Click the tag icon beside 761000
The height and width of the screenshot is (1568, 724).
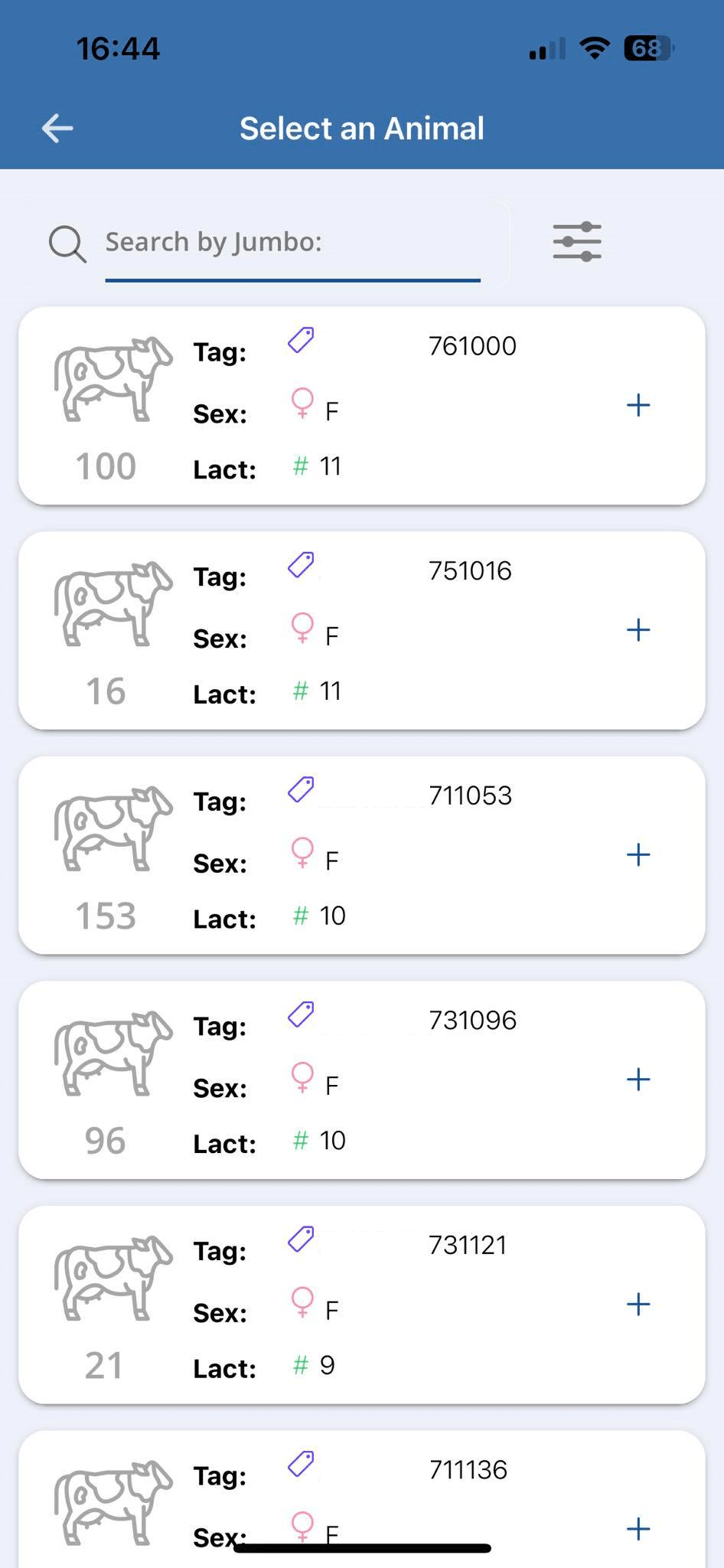(x=301, y=340)
